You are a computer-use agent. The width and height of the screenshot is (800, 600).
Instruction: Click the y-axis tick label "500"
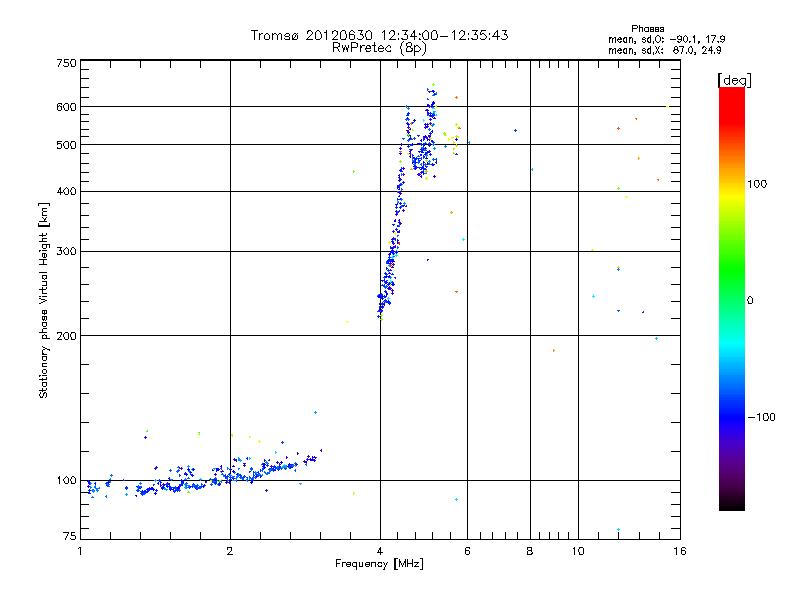(66, 145)
